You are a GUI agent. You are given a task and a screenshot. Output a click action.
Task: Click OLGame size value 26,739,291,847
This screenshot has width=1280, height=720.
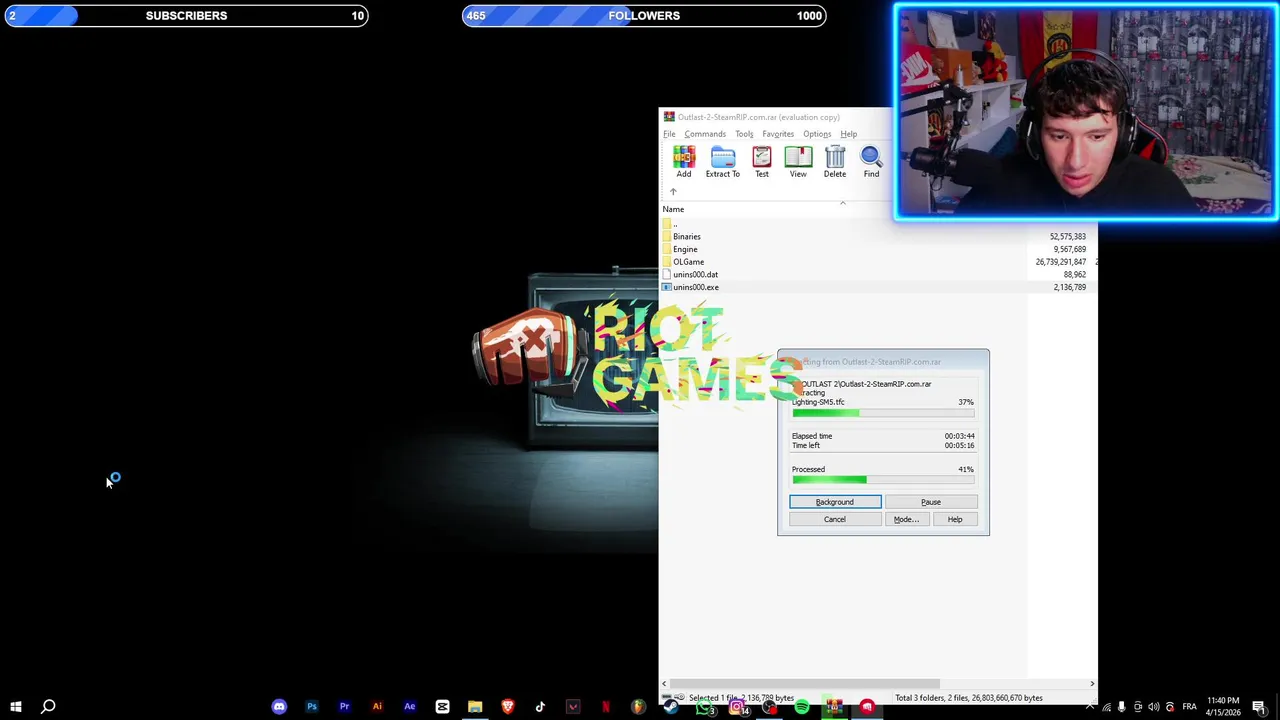tap(1060, 262)
